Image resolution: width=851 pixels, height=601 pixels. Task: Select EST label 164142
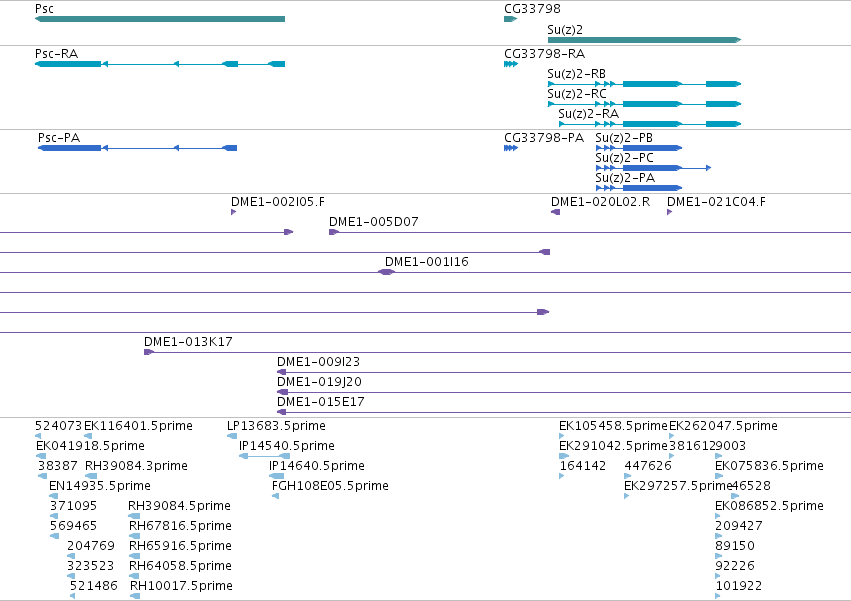click(582, 466)
